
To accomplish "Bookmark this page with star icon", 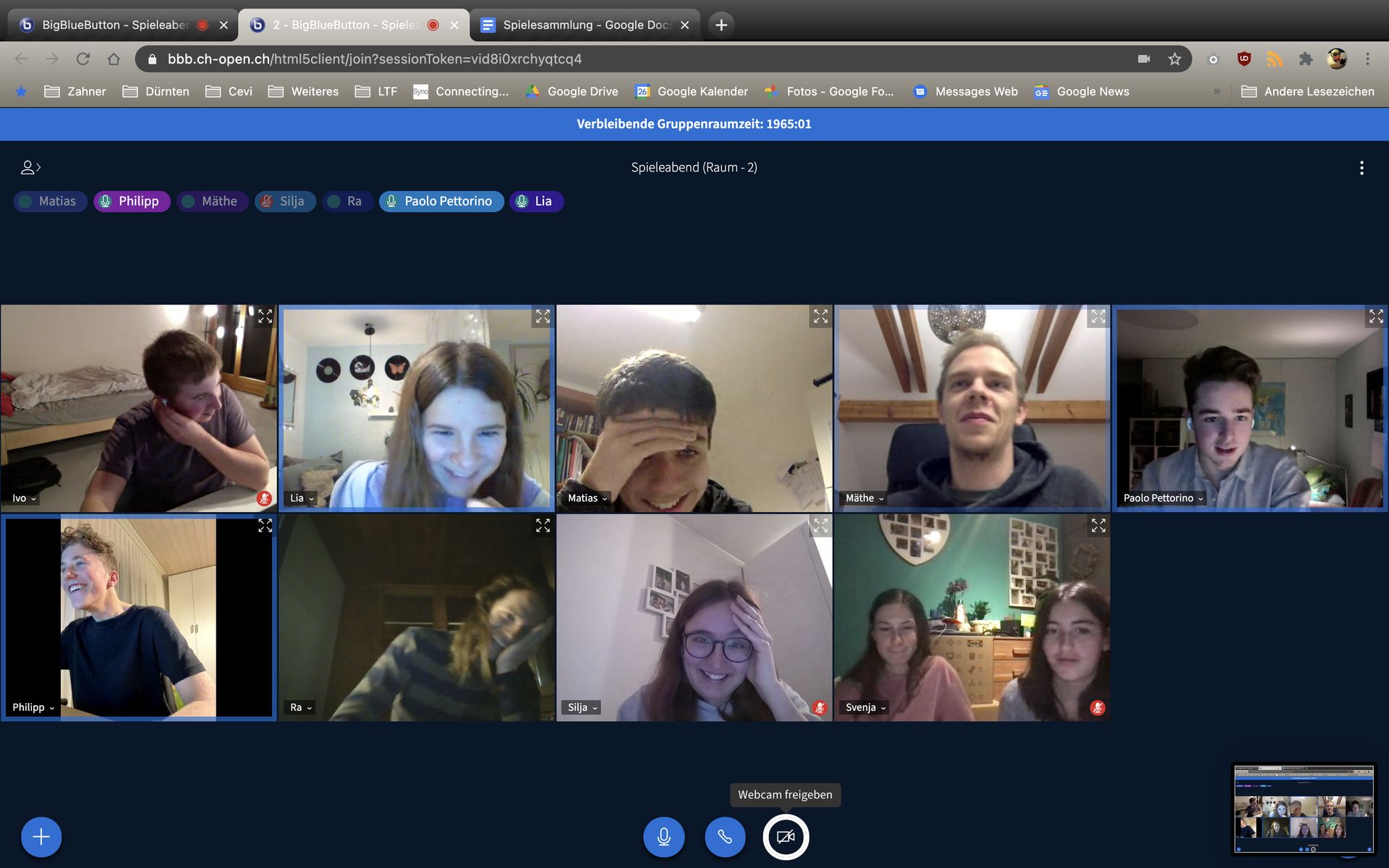I will 1174,59.
